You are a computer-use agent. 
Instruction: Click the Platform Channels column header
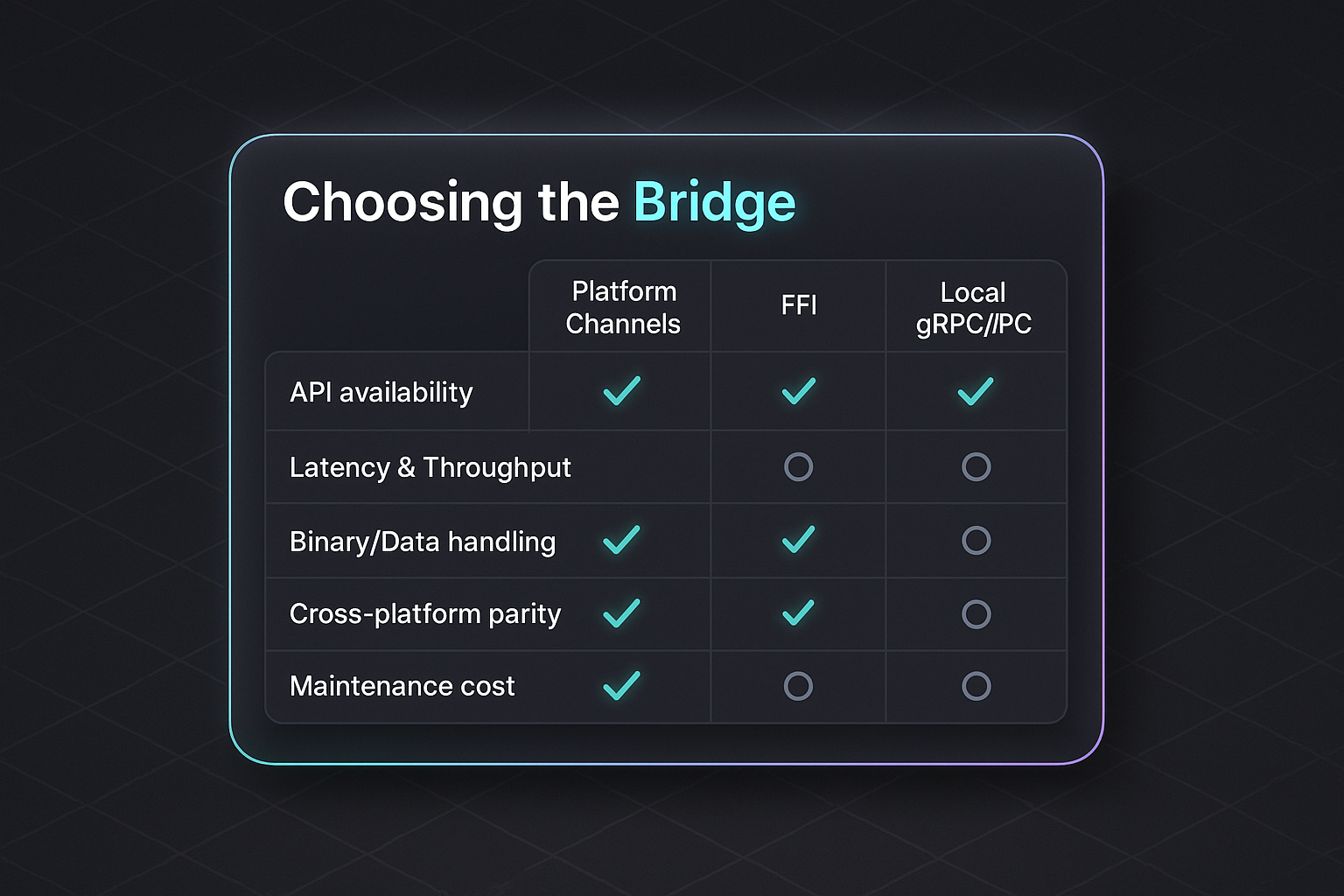pos(623,307)
